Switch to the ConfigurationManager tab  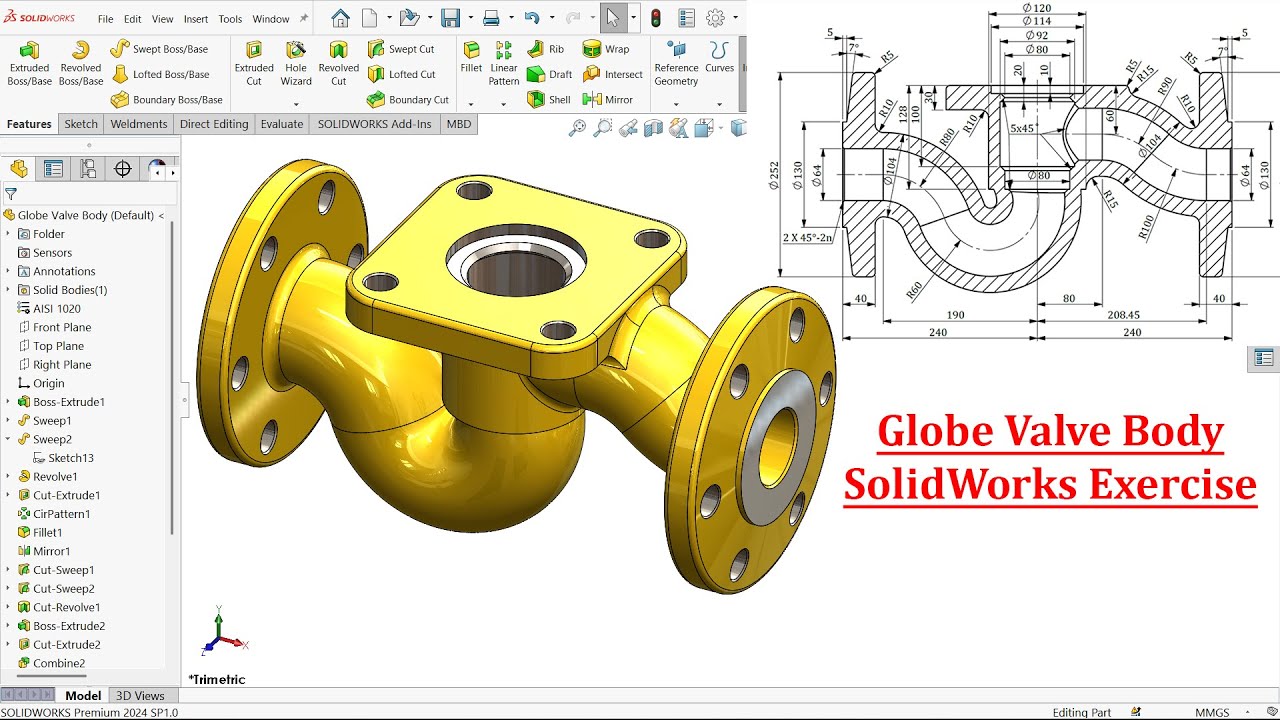(88, 169)
